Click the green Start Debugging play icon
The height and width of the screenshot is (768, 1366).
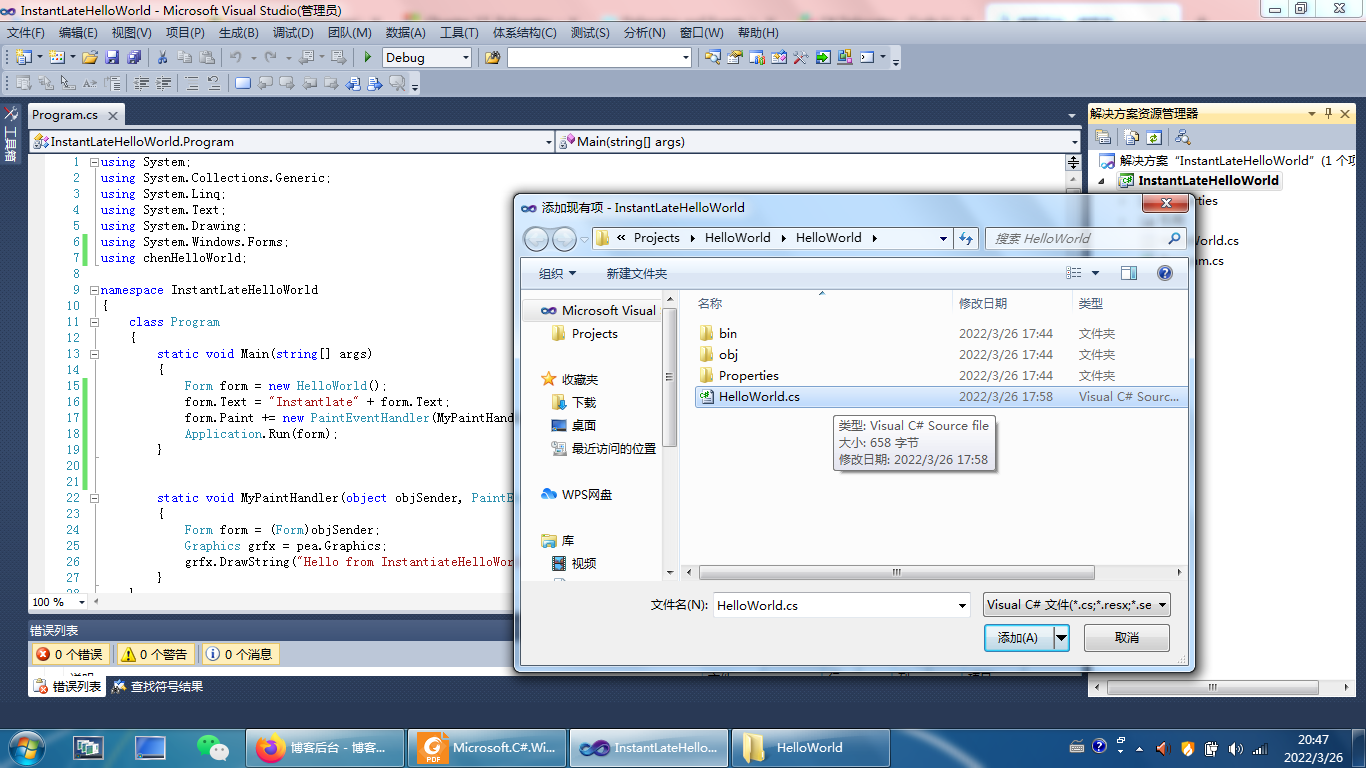click(368, 58)
